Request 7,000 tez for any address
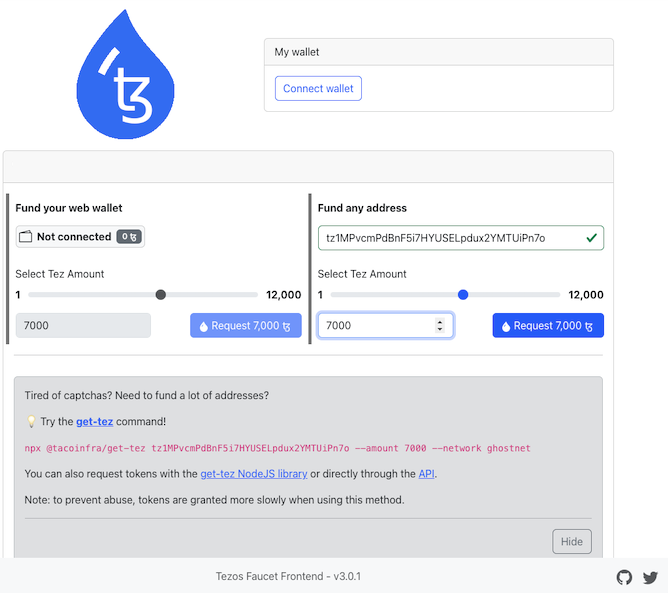The width and height of the screenshot is (668, 593). pyautogui.click(x=548, y=325)
